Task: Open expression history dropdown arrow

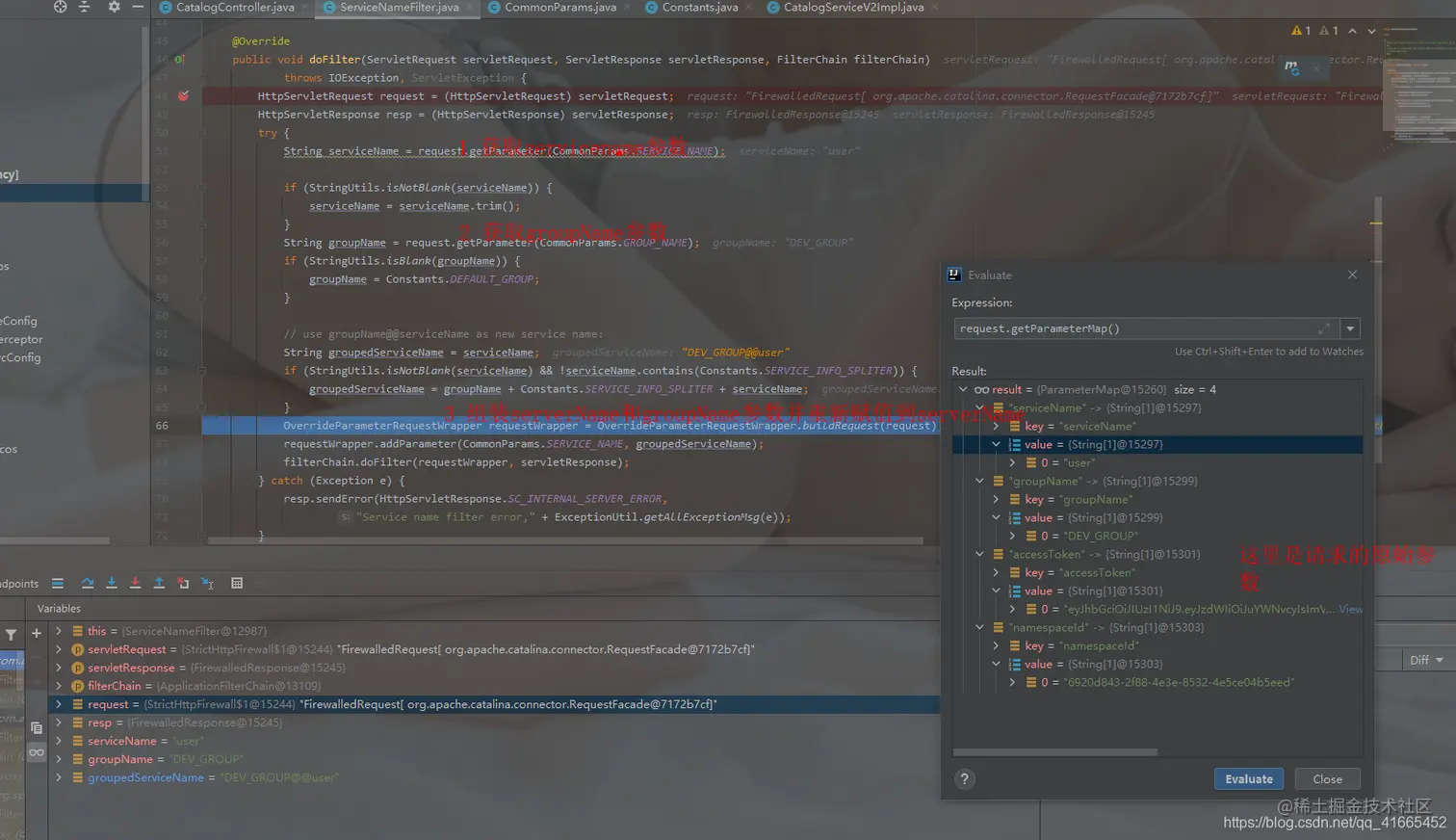Action: point(1350,328)
